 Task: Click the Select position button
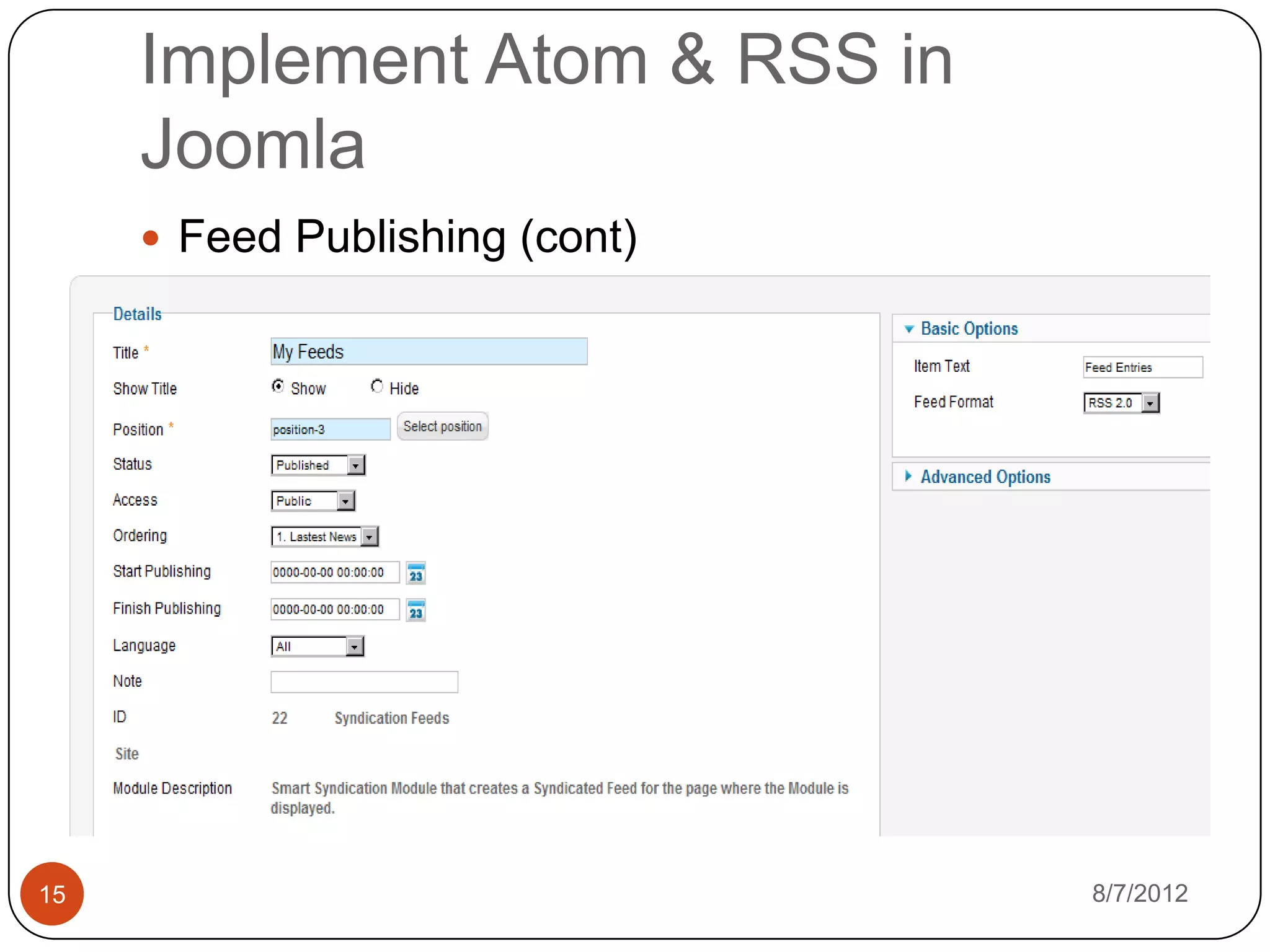(442, 426)
